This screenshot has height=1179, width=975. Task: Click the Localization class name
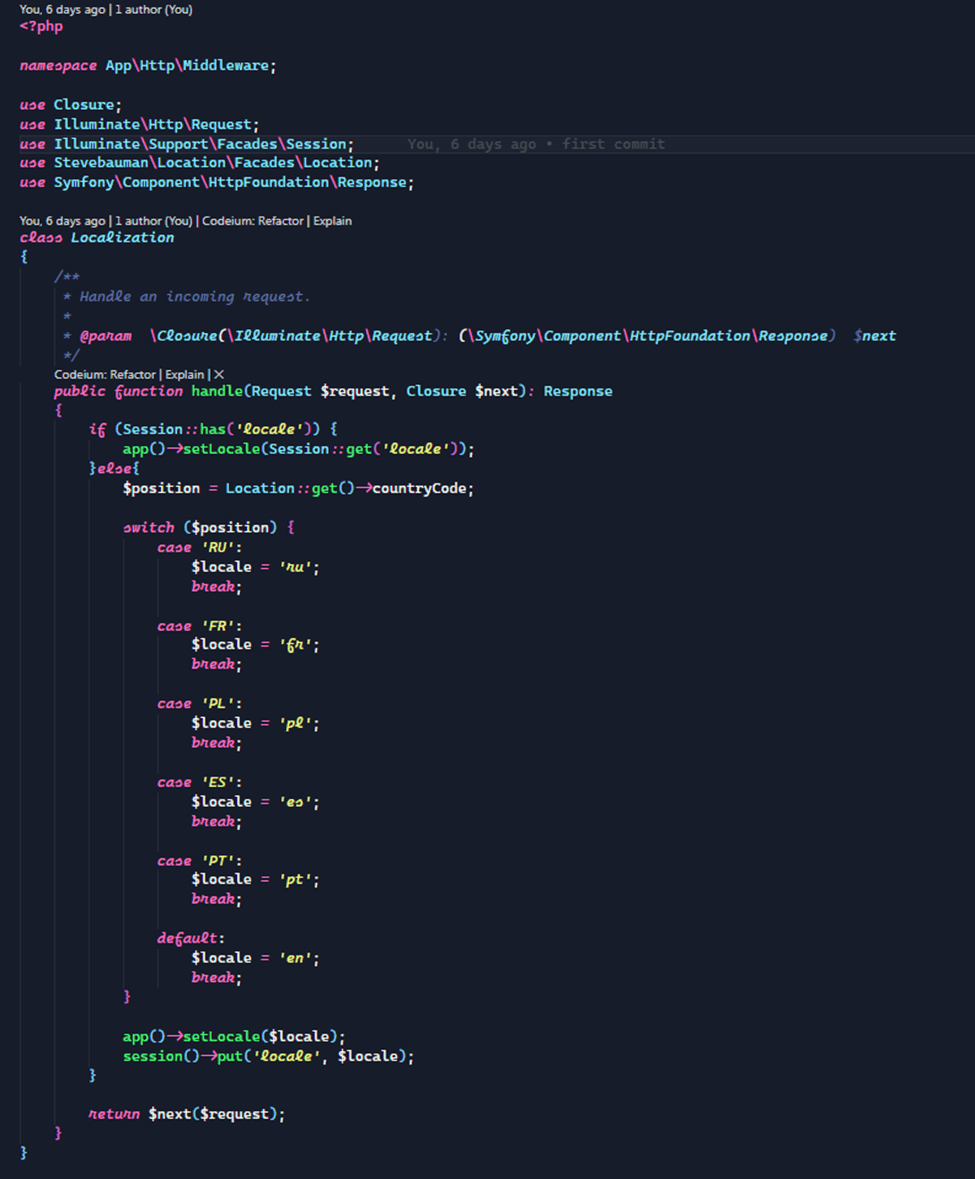(x=122, y=238)
